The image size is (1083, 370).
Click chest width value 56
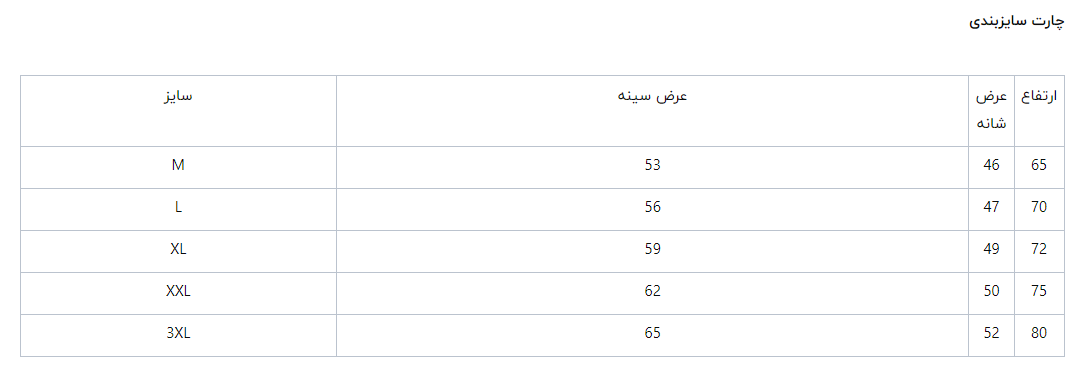point(653,207)
